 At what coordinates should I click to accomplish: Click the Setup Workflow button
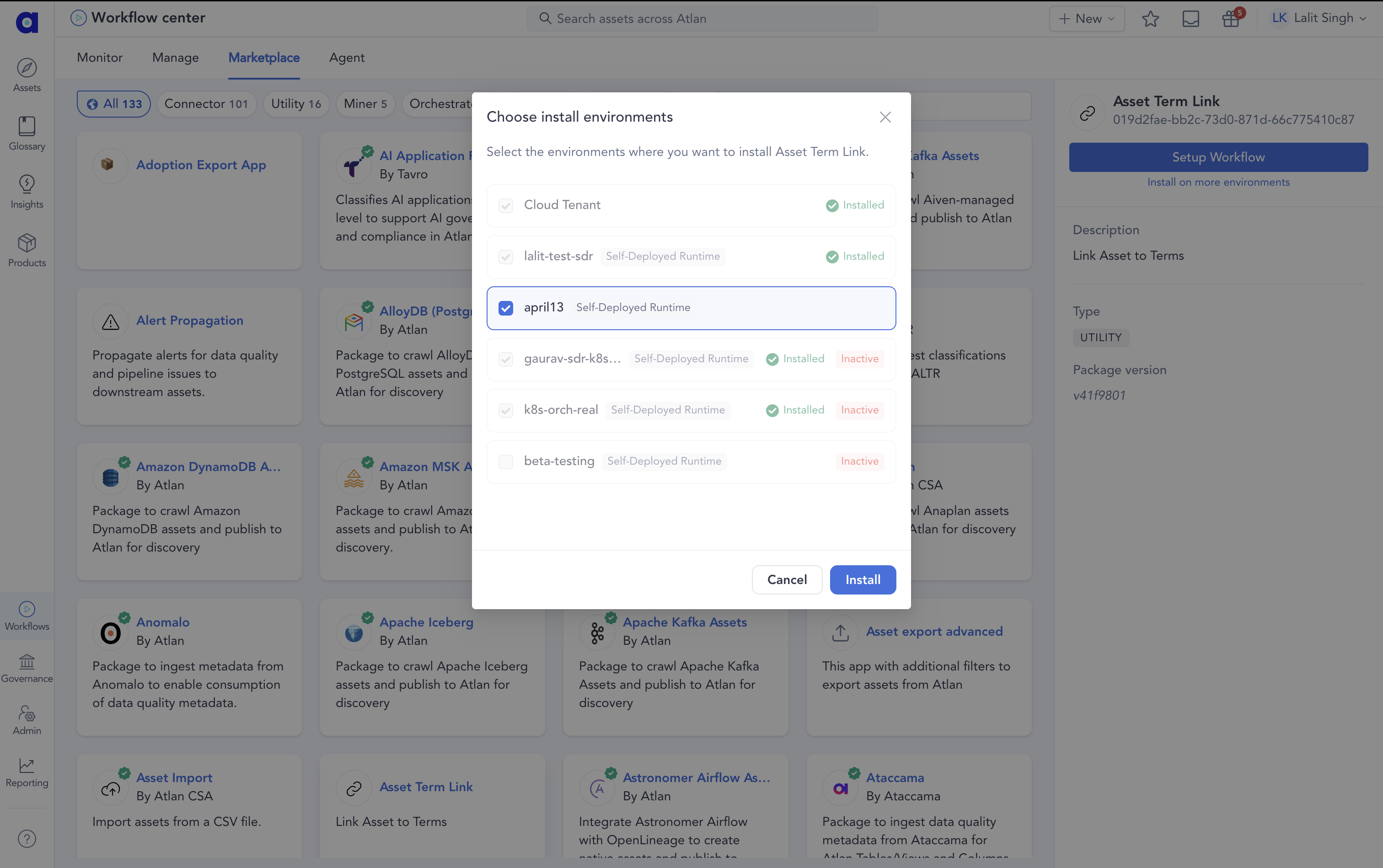click(1217, 157)
